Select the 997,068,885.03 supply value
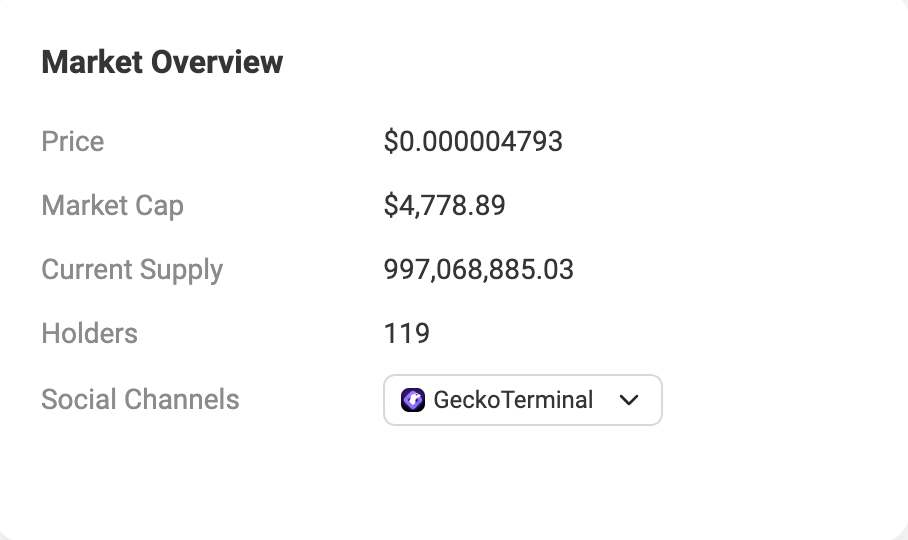Image resolution: width=908 pixels, height=540 pixels. click(x=478, y=270)
